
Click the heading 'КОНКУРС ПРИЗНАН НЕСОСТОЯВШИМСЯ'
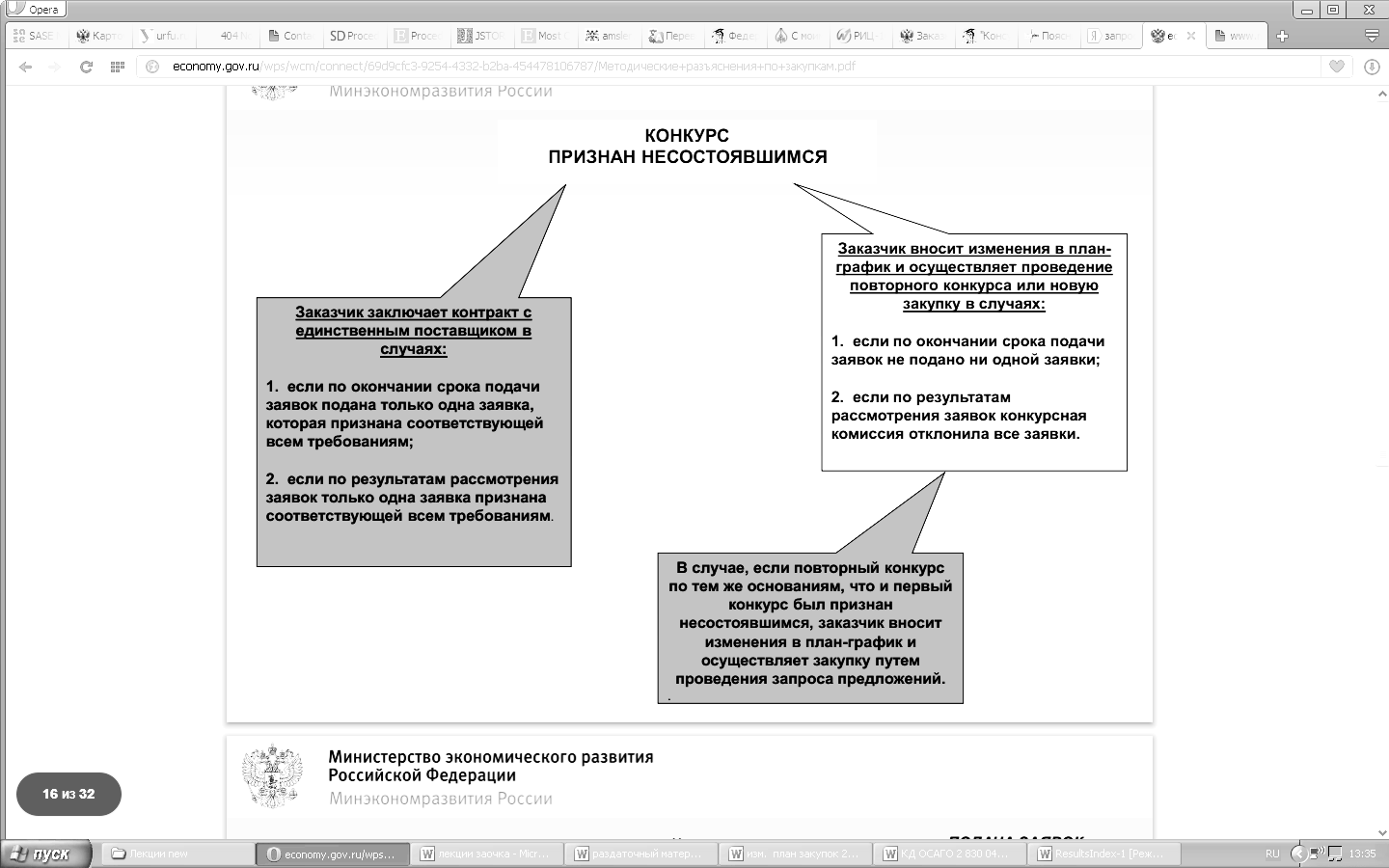687,147
